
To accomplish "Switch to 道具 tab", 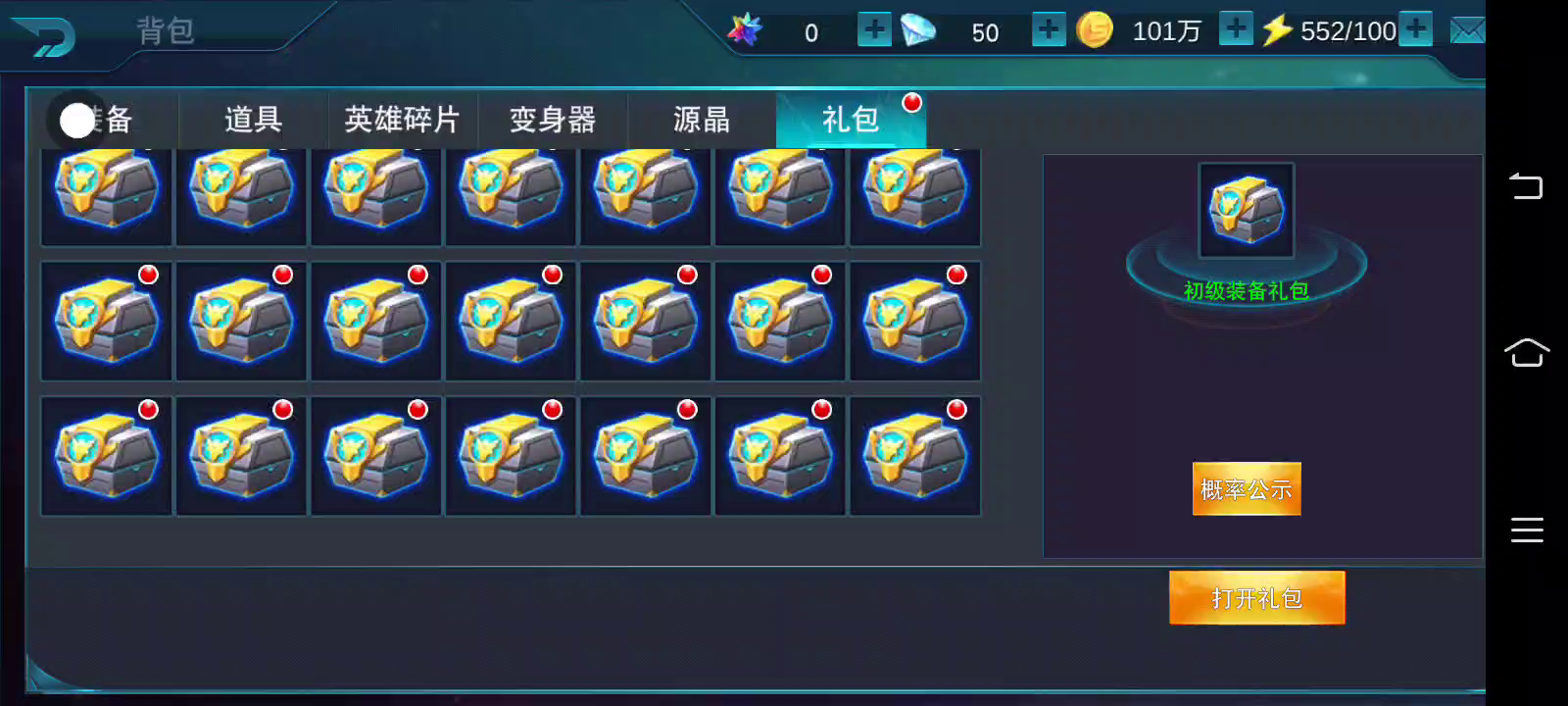I will (x=253, y=120).
